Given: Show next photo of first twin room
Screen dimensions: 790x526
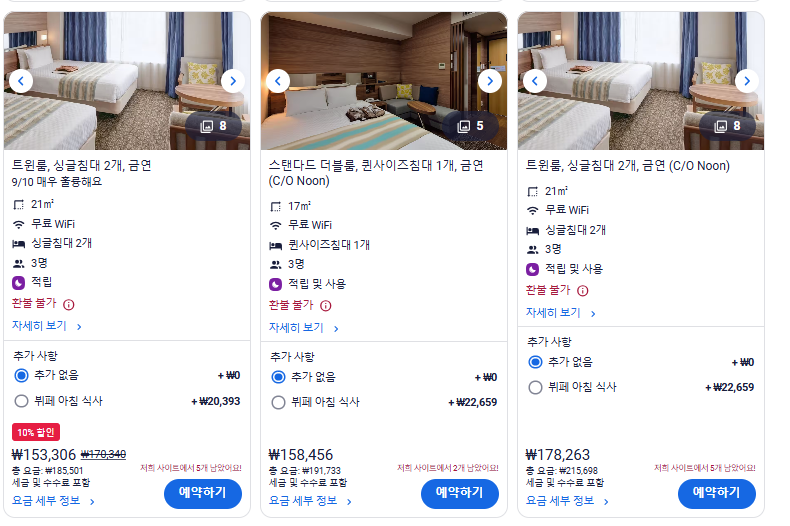Looking at the screenshot, I should coord(233,81).
